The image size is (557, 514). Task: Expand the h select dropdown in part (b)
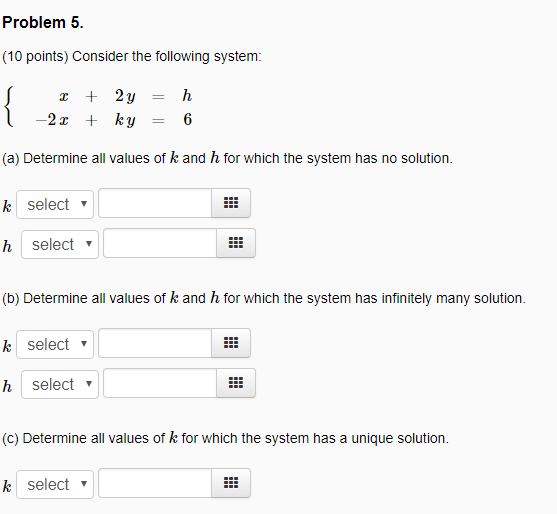click(60, 384)
